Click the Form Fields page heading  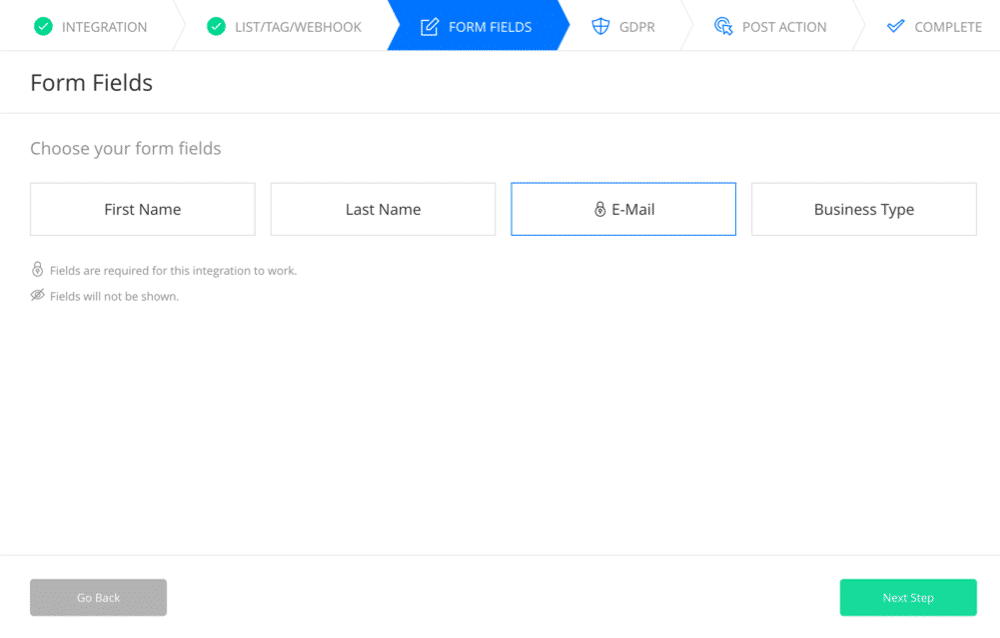pos(91,82)
